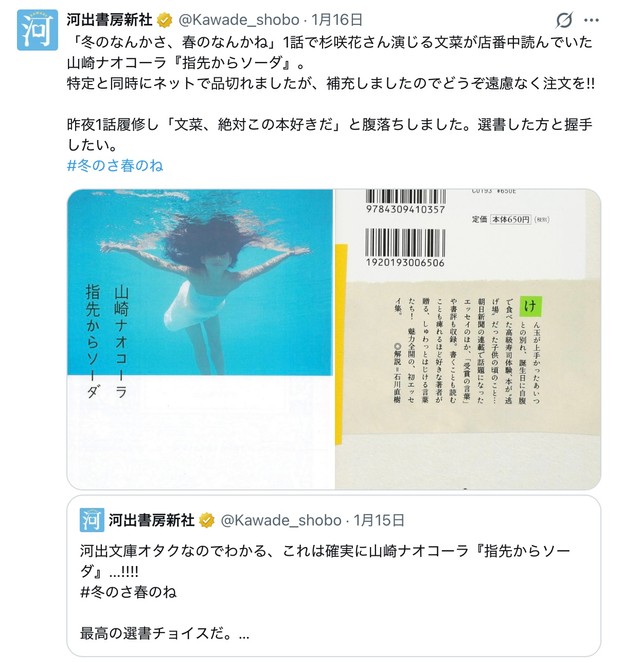Click verified badge in the quoted tweet
The image size is (640, 663).
[x=207, y=520]
